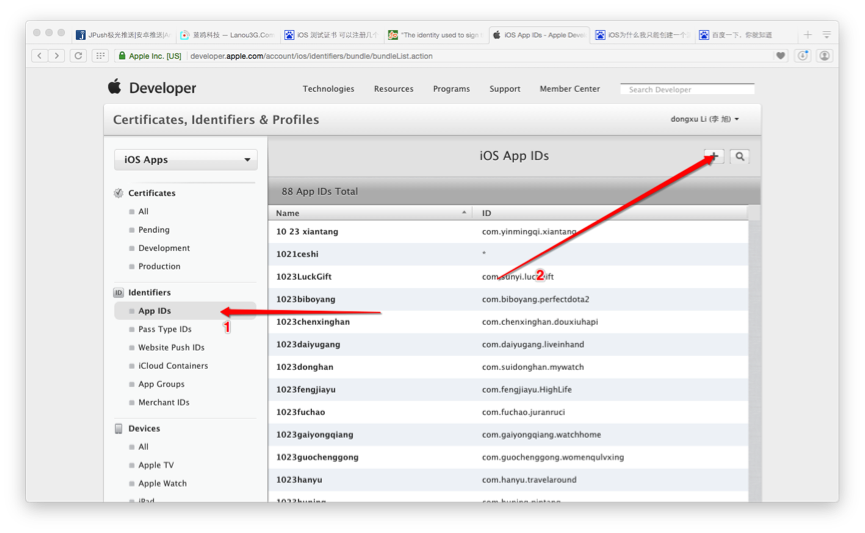Select Production certificates in sidebar
The width and height of the screenshot is (865, 533).
159,266
